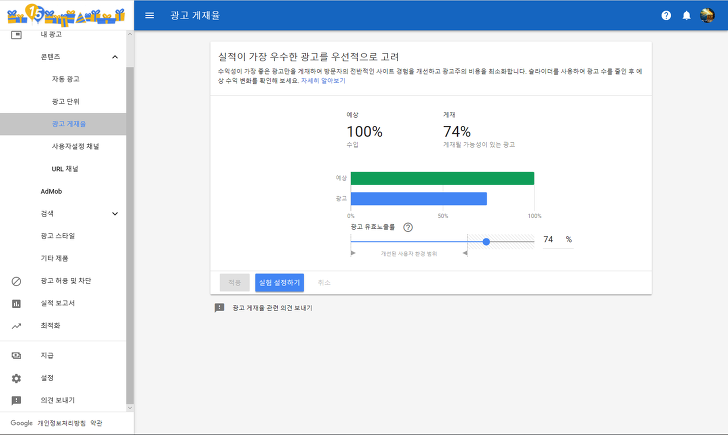Open the 약관 footer link
The image size is (728, 435).
click(96, 423)
